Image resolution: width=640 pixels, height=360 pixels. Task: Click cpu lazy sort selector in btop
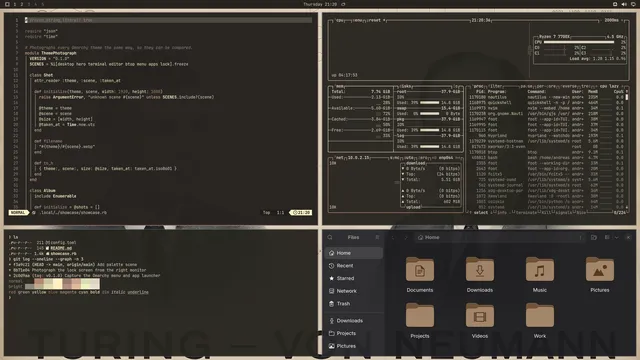[609, 87]
